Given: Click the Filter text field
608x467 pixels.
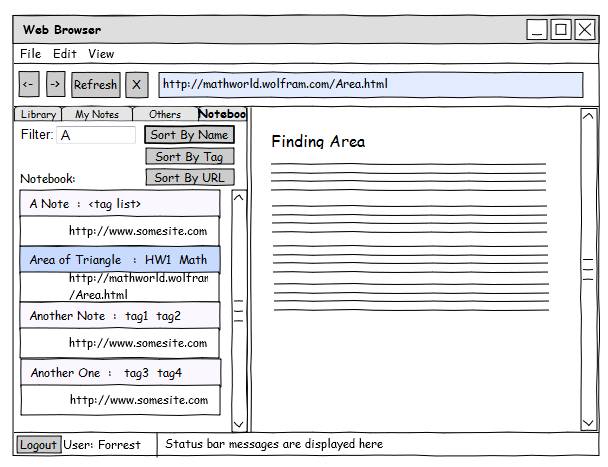Looking at the screenshot, I should pos(96,135).
